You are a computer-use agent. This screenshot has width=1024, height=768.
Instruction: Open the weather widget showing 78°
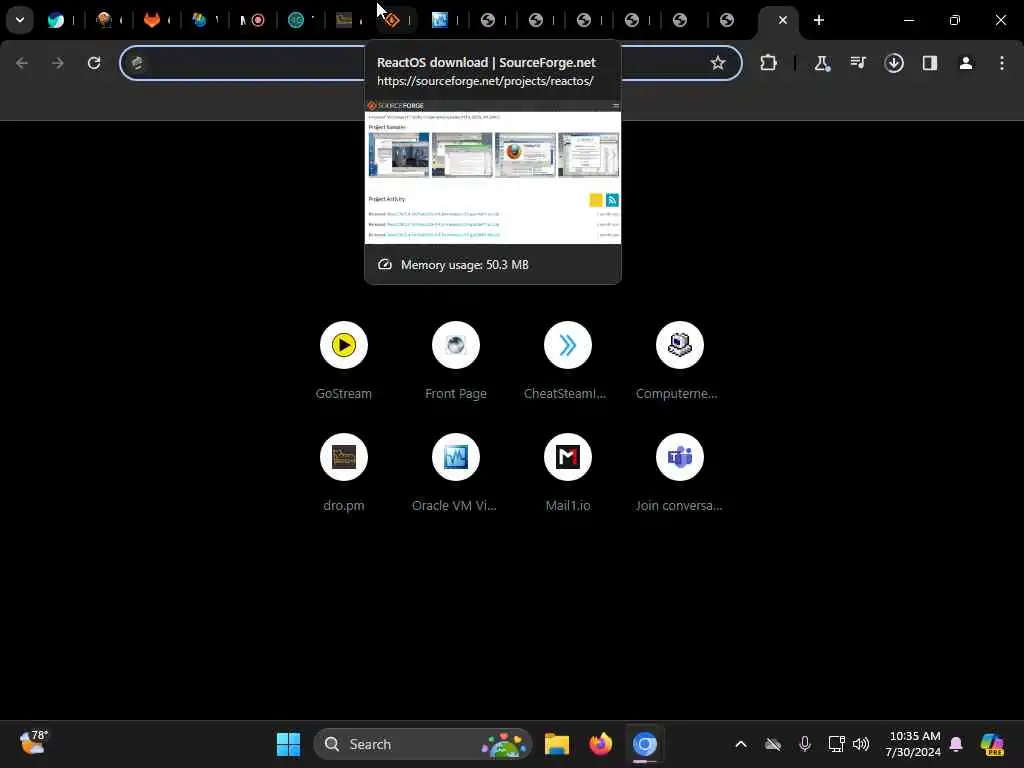pos(33,743)
